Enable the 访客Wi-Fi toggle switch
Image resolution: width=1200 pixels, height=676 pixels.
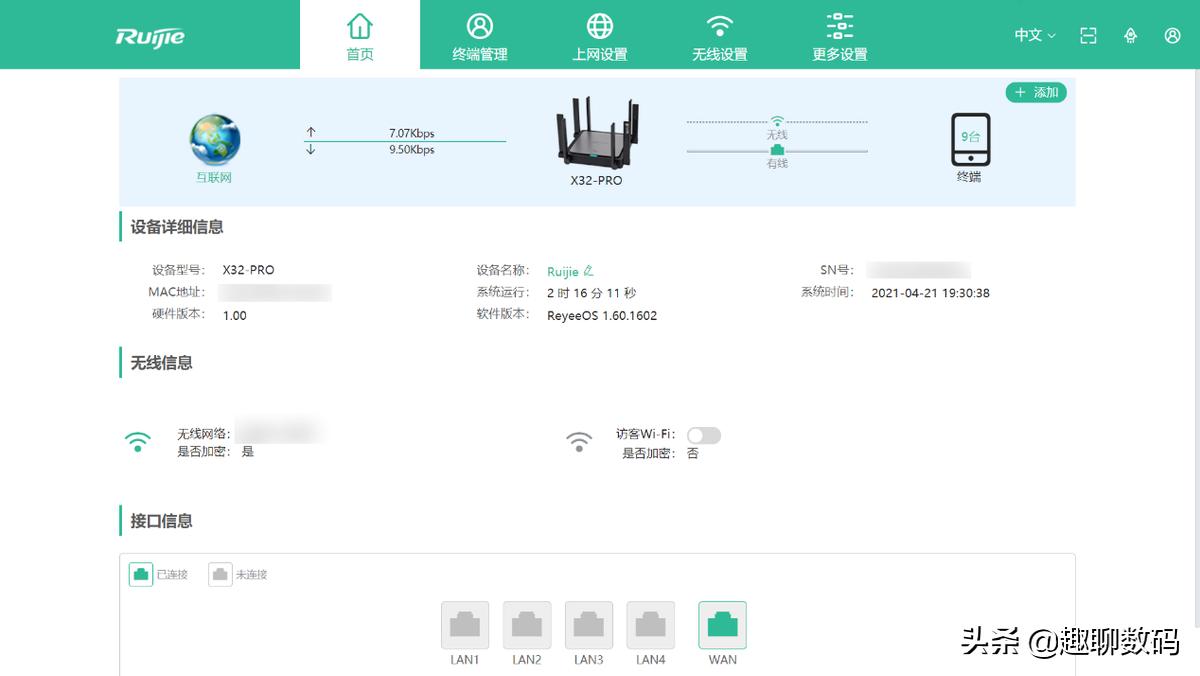click(x=703, y=435)
